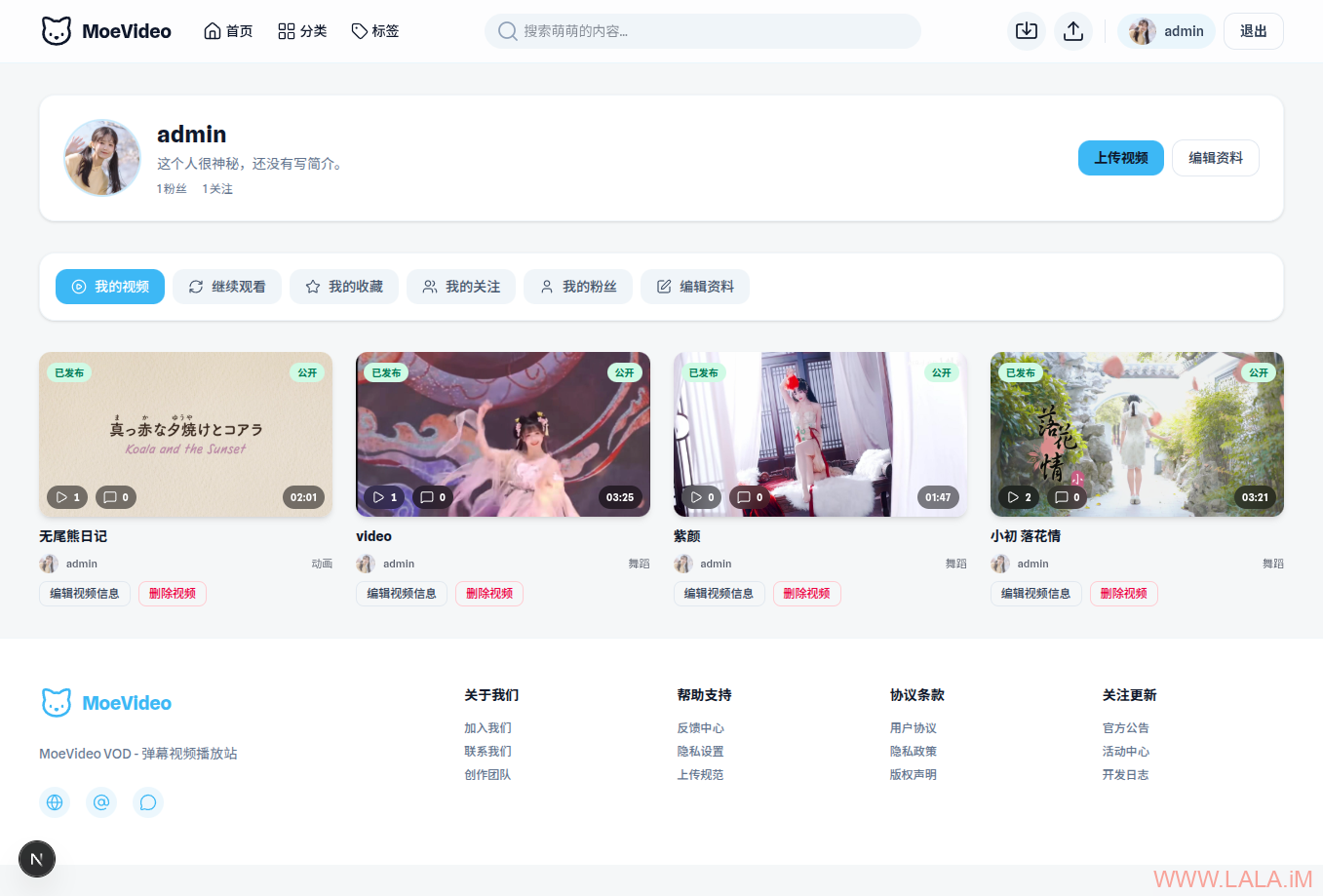
Task: Open the 分类 categories navigation item
Action: pyautogui.click(x=302, y=31)
